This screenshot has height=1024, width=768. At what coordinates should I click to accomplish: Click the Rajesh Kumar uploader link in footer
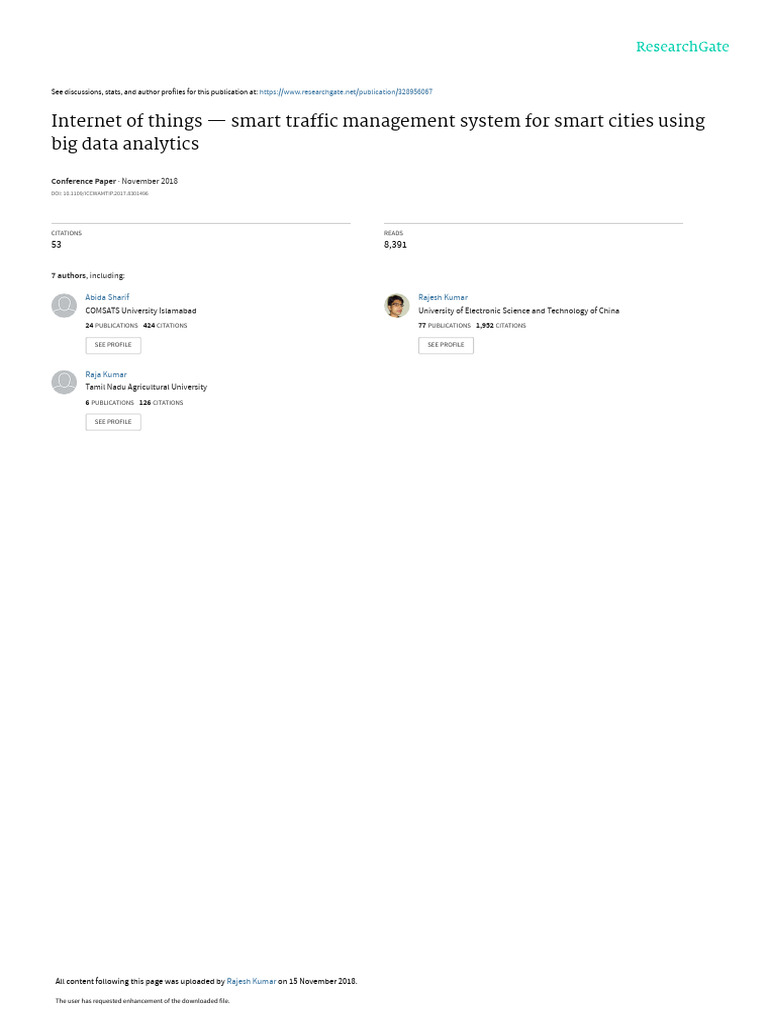pyautogui.click(x=251, y=981)
